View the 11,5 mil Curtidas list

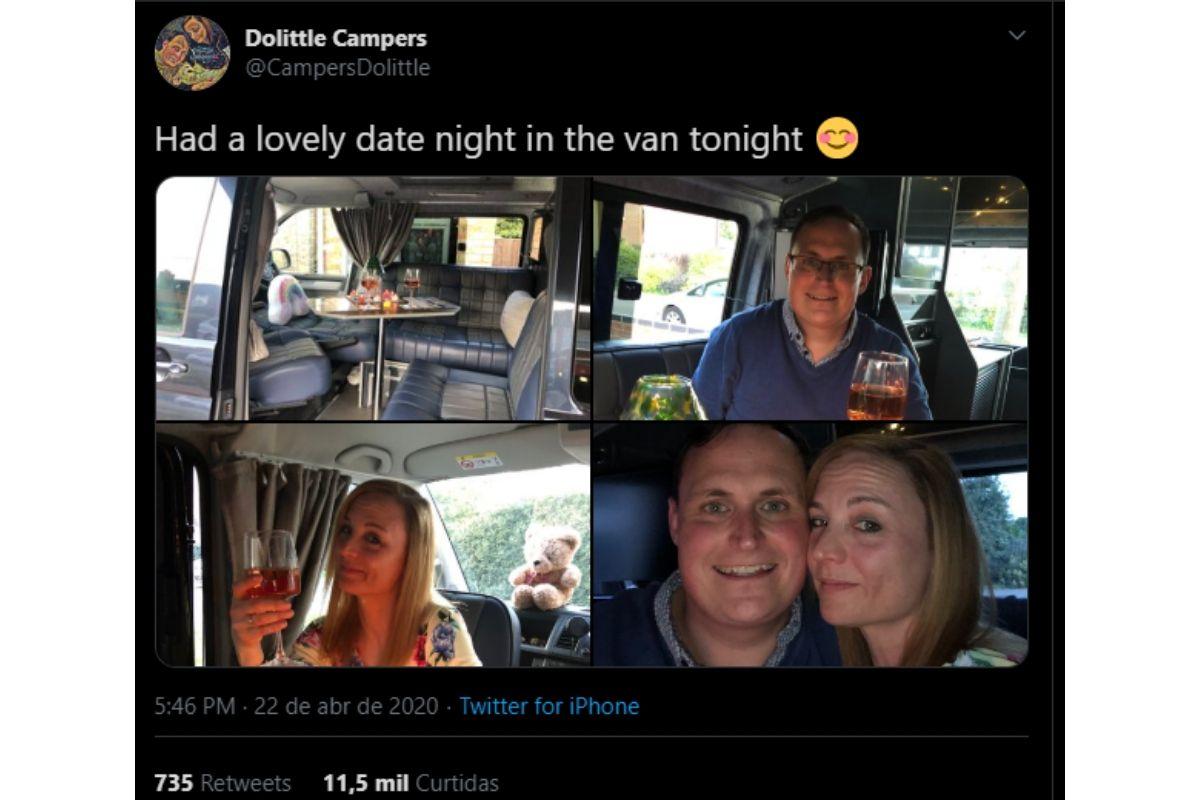[x=410, y=782]
